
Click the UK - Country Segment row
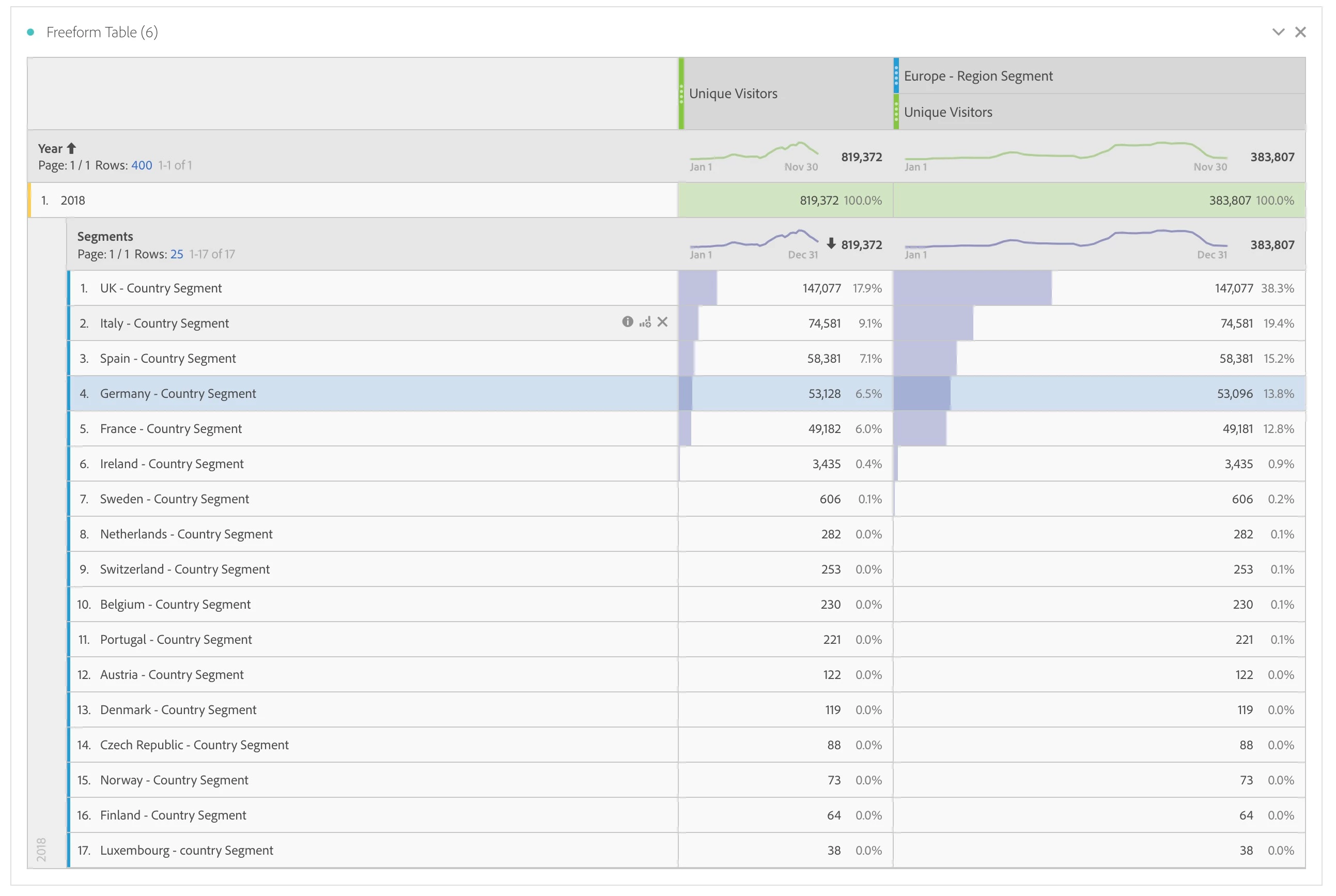click(161, 288)
